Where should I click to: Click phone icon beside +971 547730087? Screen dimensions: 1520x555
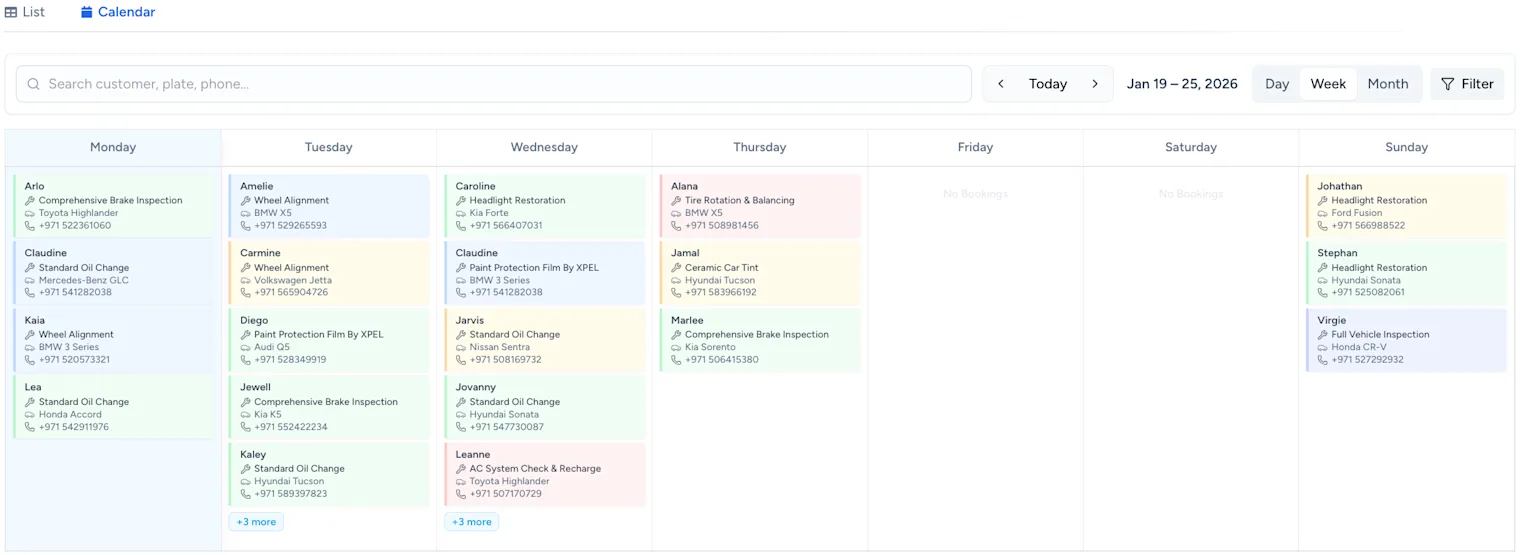(461, 427)
